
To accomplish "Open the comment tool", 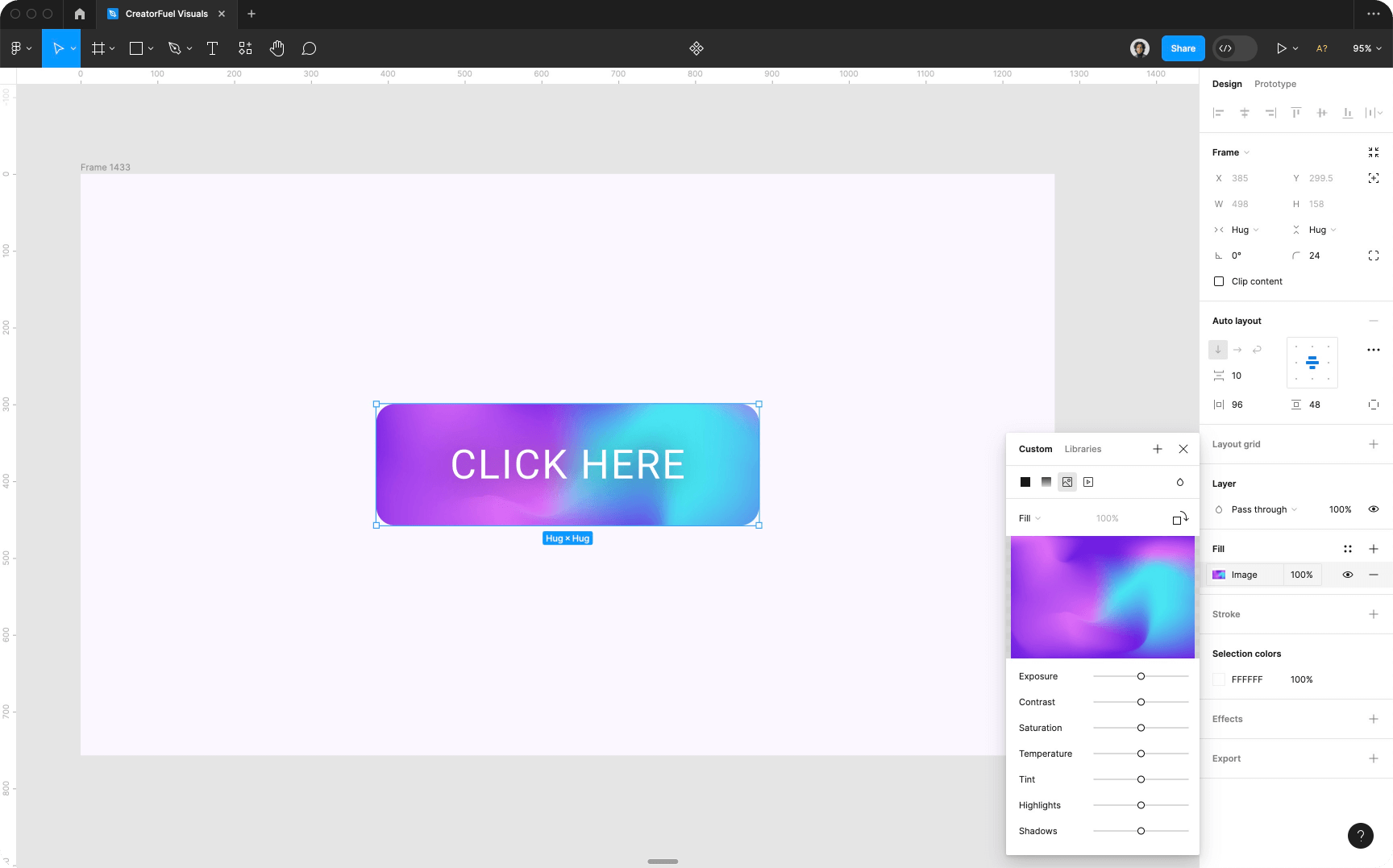I will (309, 48).
